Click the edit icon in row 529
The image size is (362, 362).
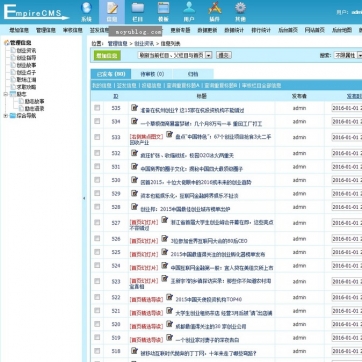tap(134, 193)
